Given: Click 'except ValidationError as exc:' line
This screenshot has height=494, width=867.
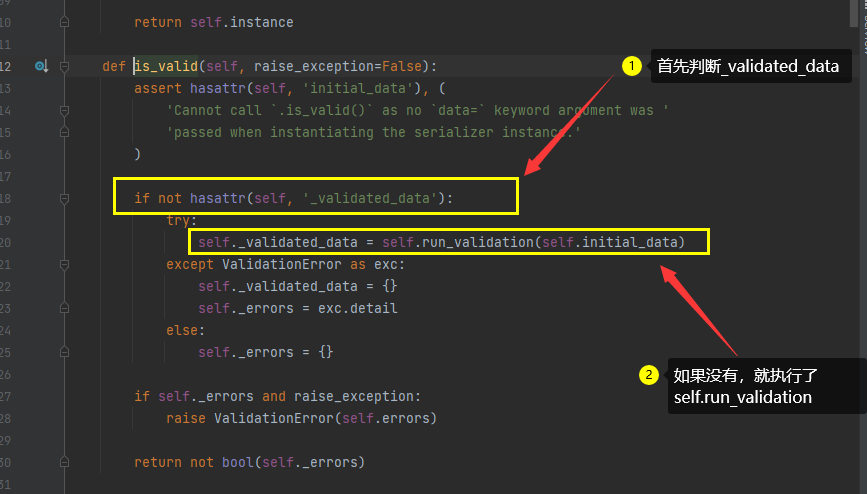Looking at the screenshot, I should [x=285, y=264].
